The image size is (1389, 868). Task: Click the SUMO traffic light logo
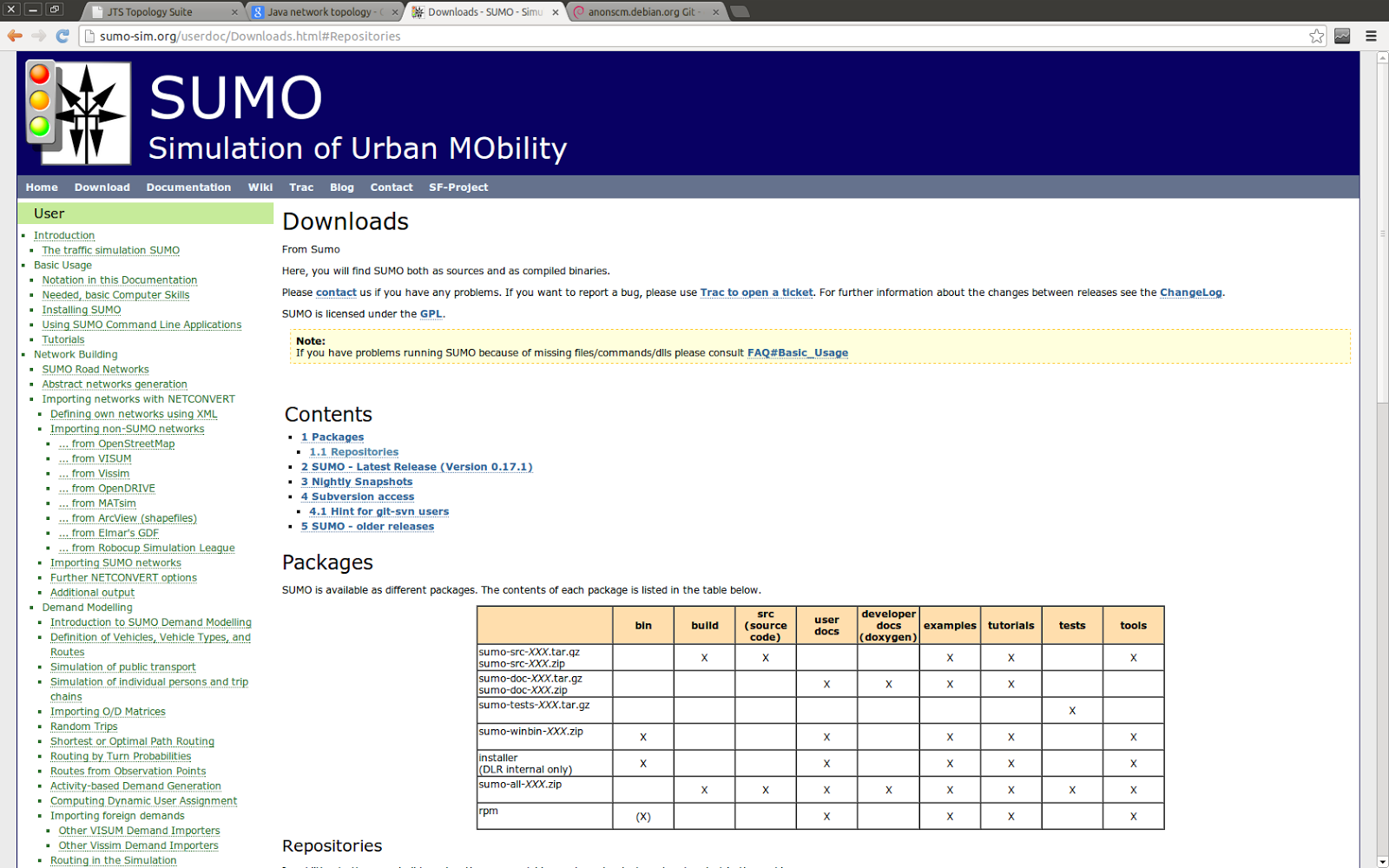tap(77, 113)
